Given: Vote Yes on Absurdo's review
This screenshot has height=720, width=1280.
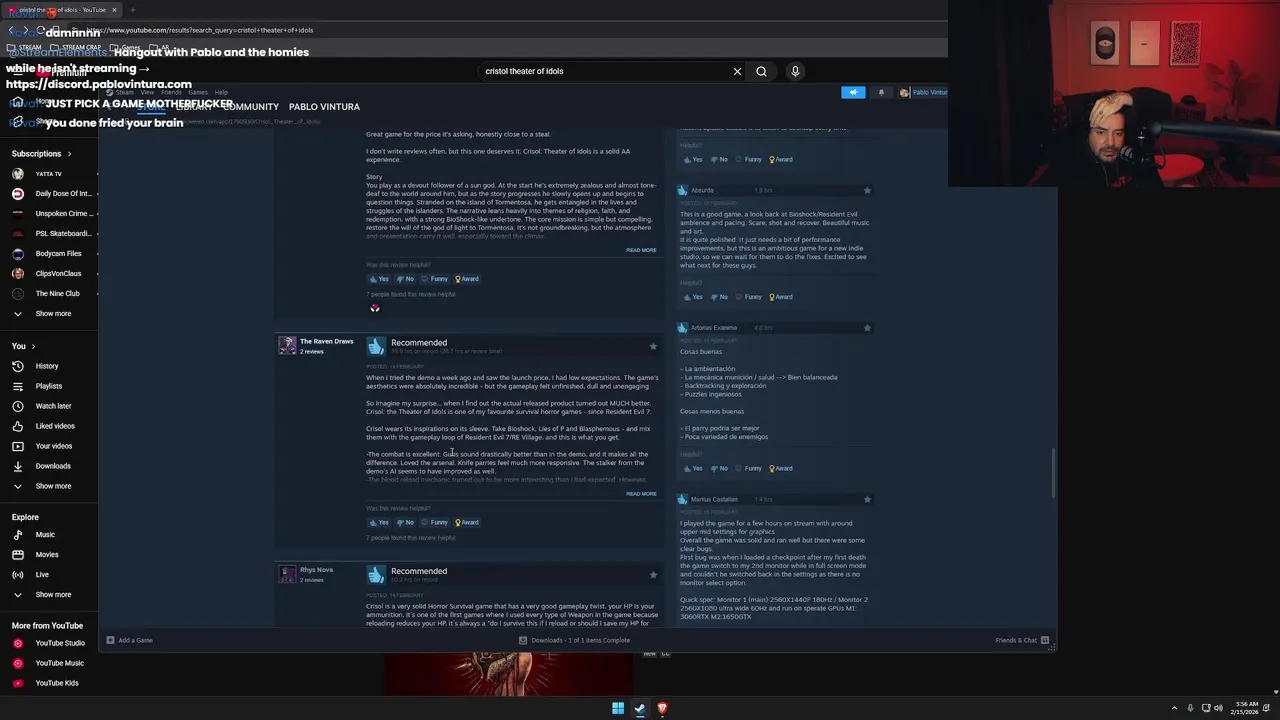Looking at the screenshot, I should click(x=692, y=297).
